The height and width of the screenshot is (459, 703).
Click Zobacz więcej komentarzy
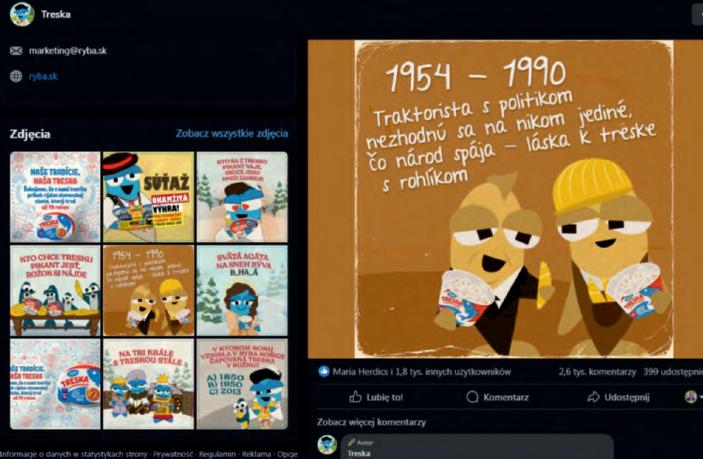tap(371, 422)
